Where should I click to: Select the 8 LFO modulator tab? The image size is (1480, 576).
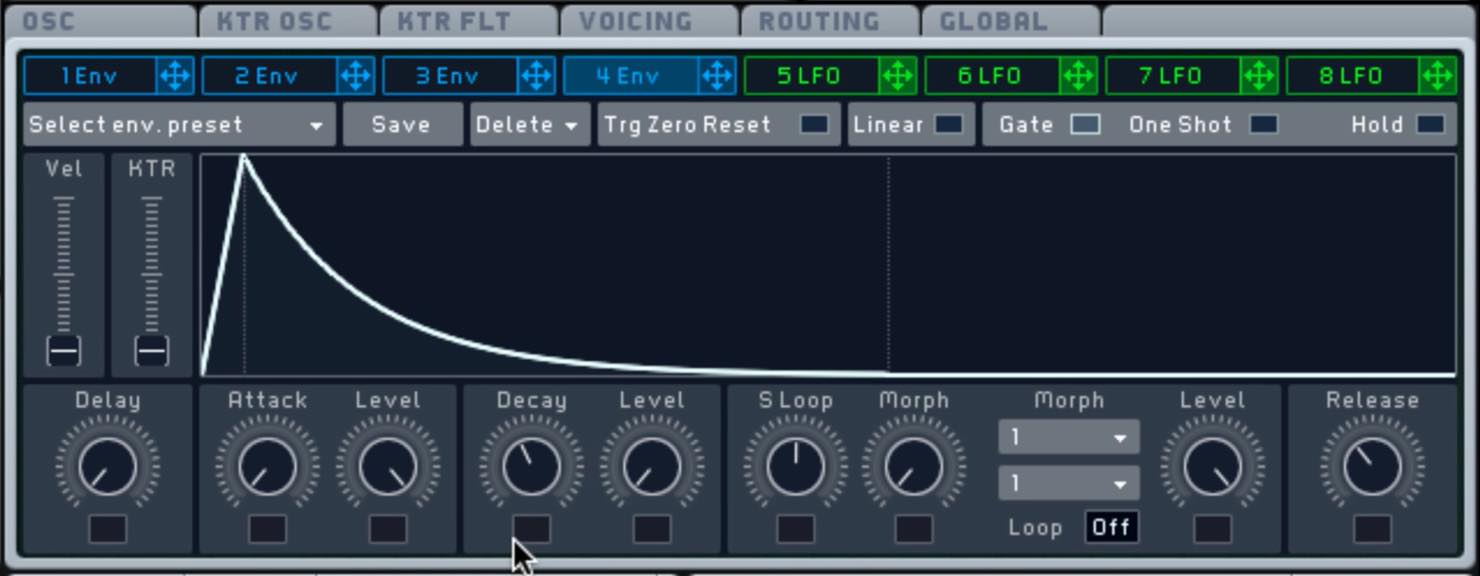point(1352,76)
